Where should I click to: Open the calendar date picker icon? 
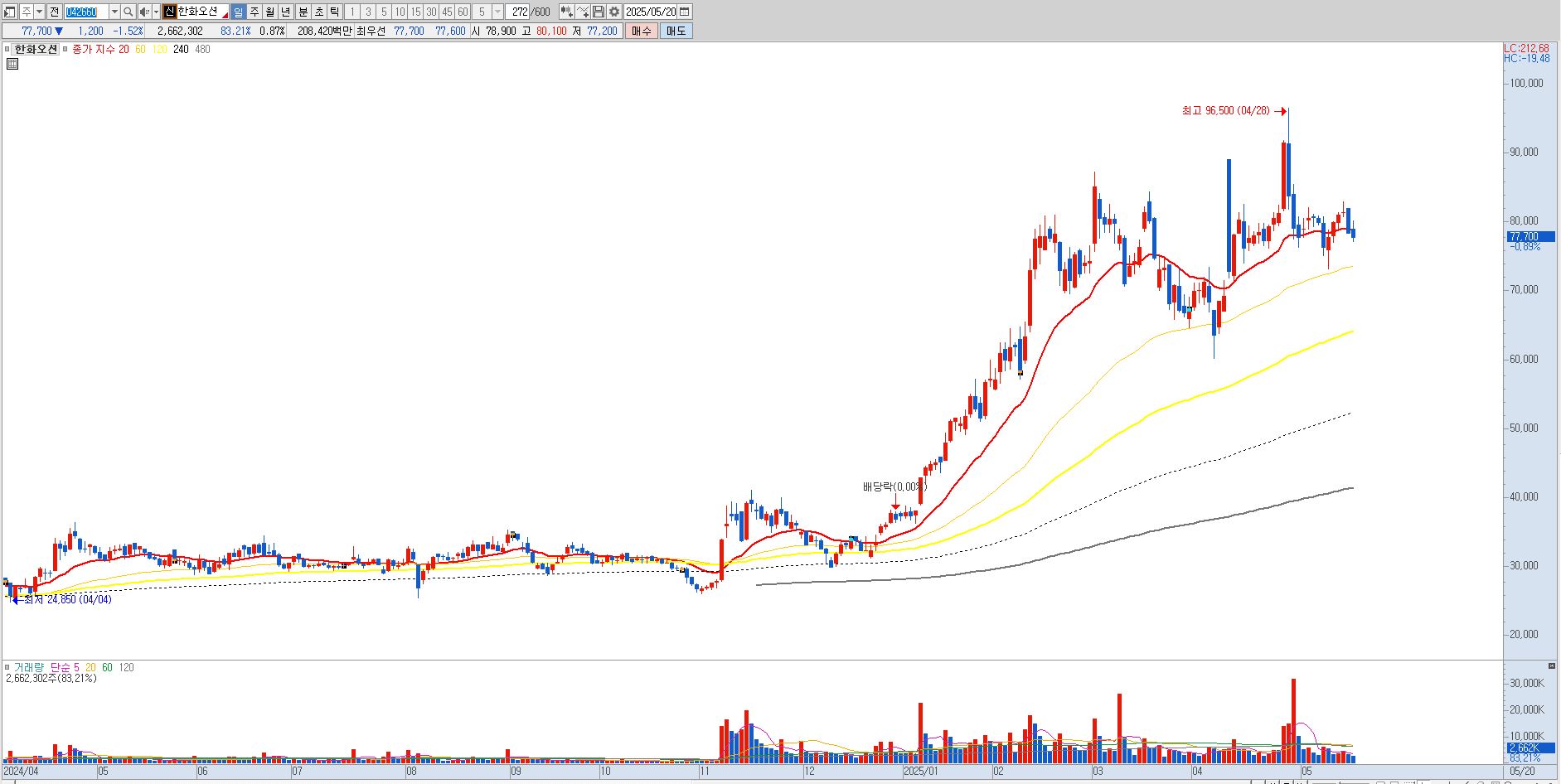[685, 12]
